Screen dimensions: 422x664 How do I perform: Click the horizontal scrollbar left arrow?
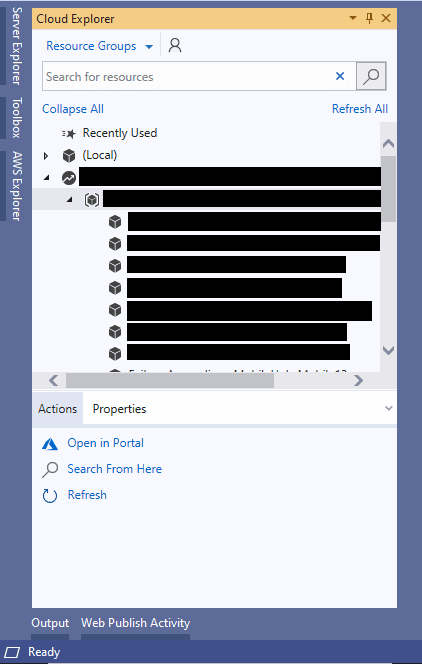(x=54, y=381)
